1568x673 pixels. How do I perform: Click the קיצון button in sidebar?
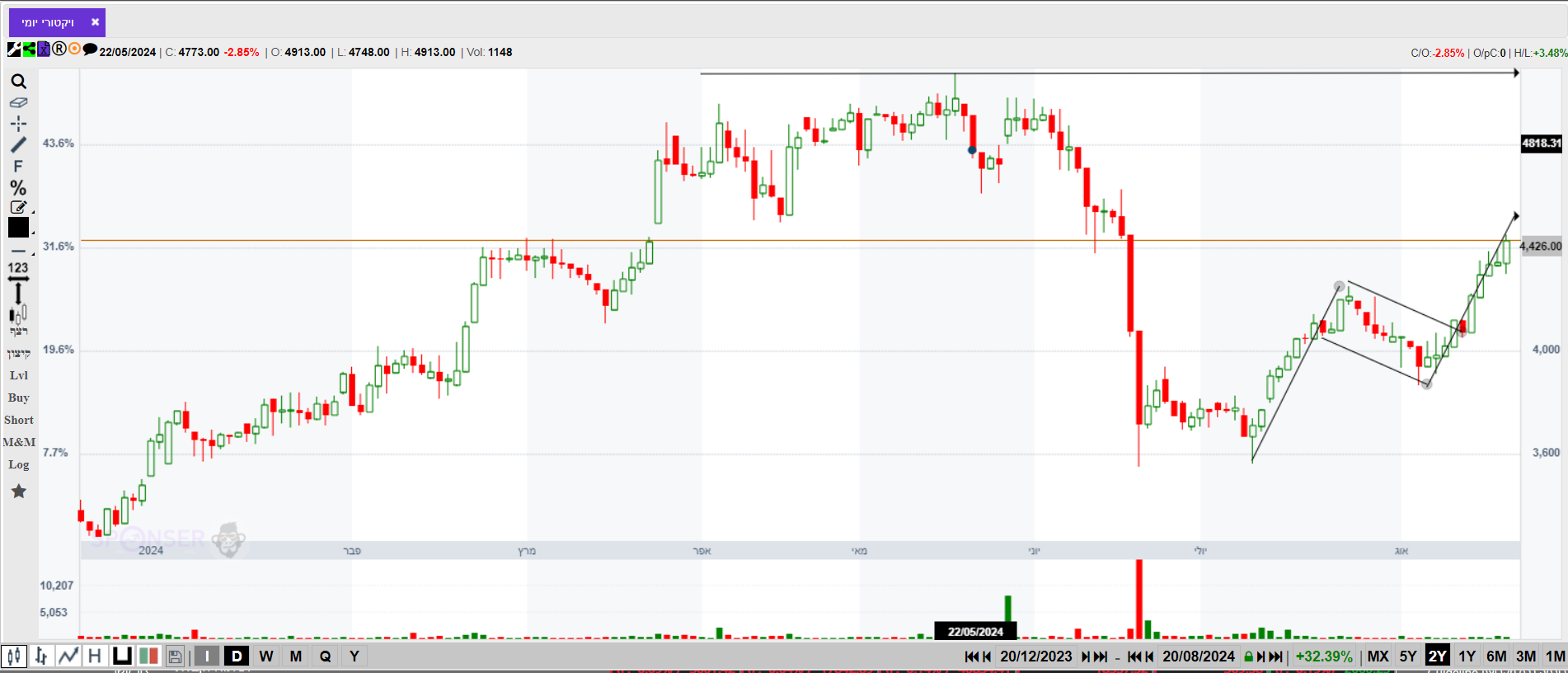tap(19, 354)
